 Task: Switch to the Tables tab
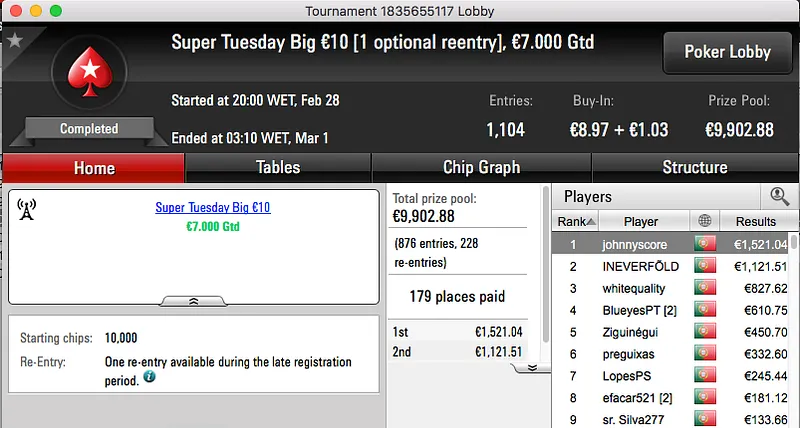pyautogui.click(x=278, y=168)
